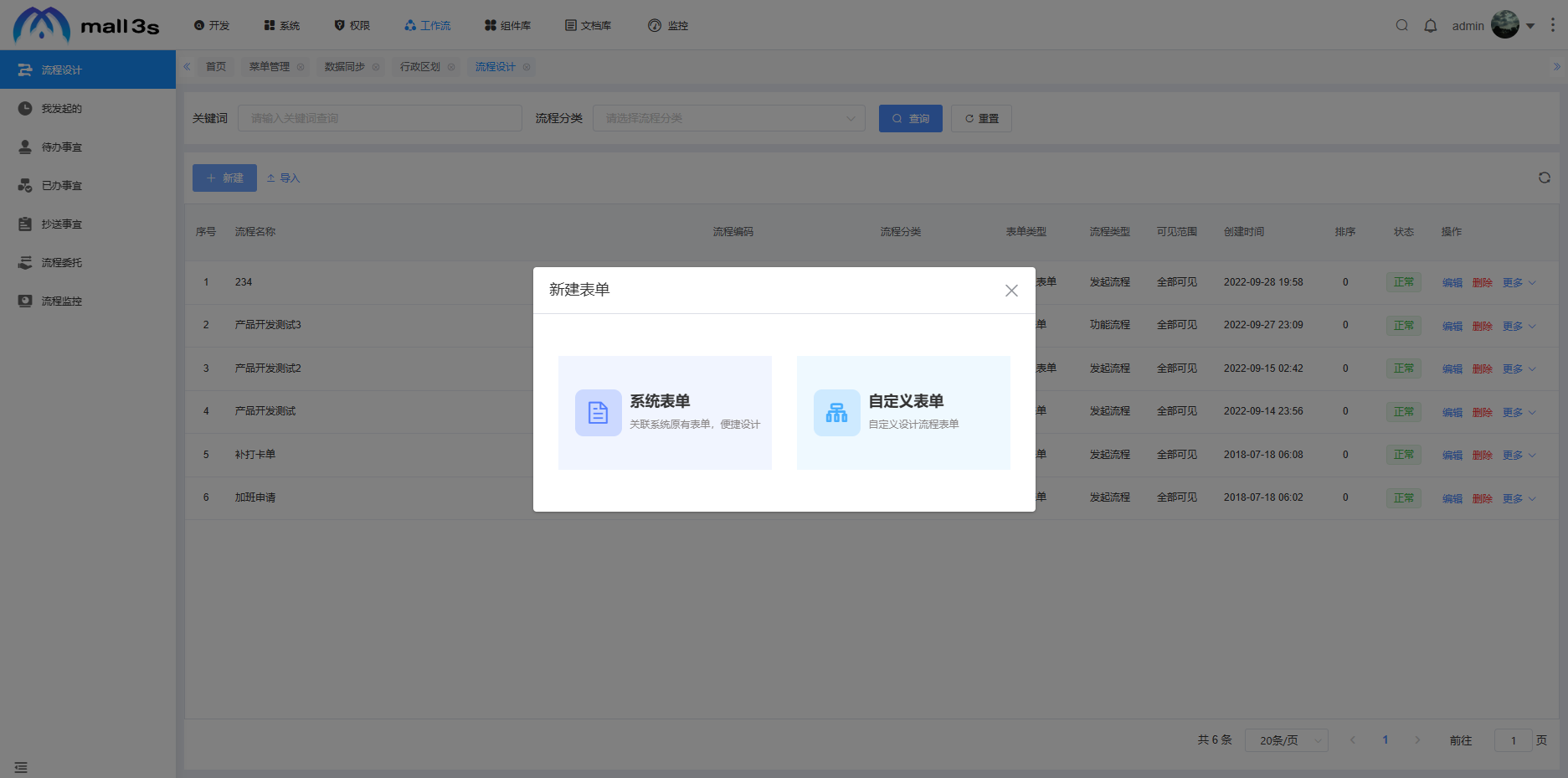Close the 数据同步 tab
Image resolution: width=1568 pixels, height=778 pixels.
(x=376, y=67)
